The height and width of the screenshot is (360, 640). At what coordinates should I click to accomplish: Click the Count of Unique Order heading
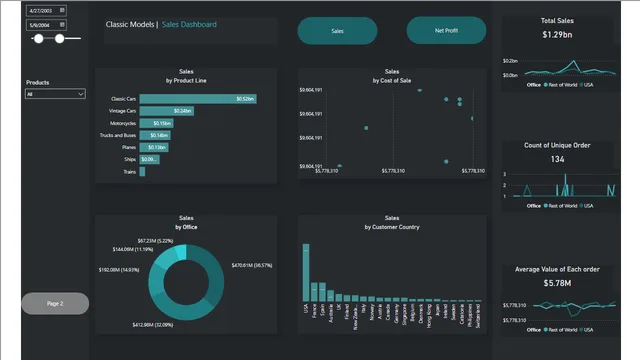(x=557, y=145)
